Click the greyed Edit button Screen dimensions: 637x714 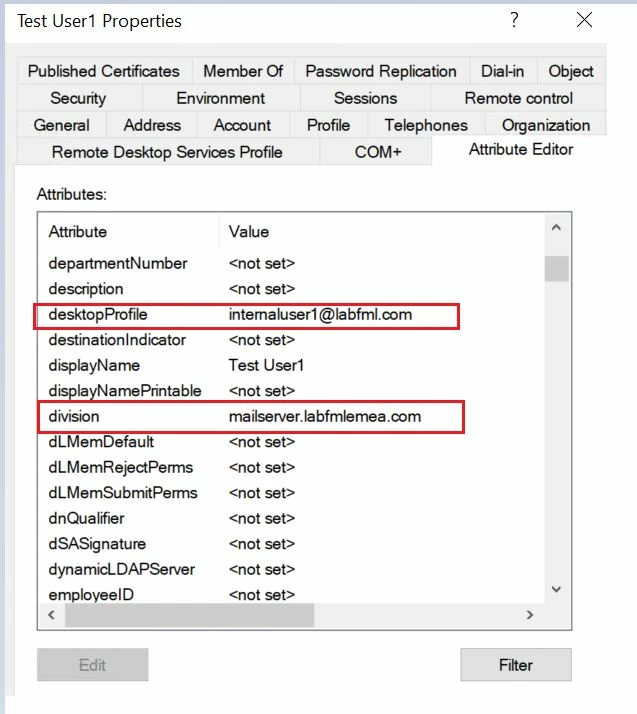click(92, 665)
